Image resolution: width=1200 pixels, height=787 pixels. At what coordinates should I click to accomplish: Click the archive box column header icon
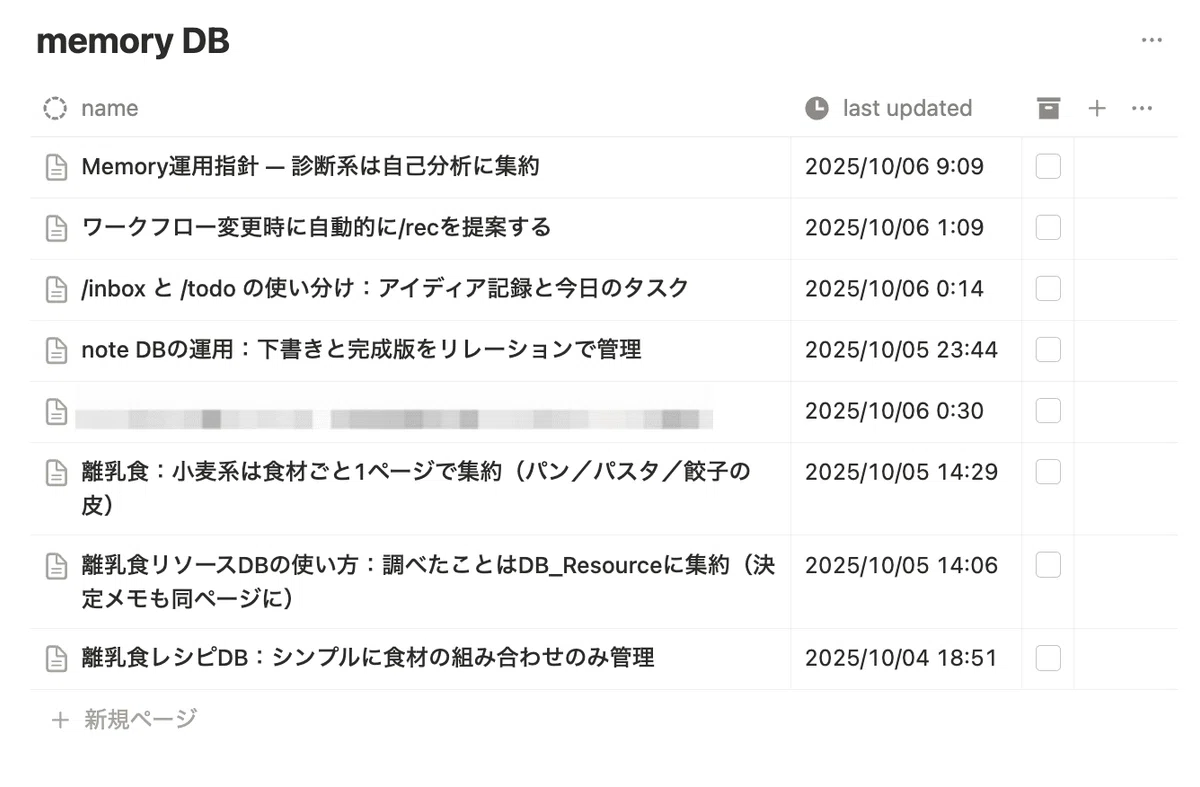click(x=1048, y=108)
